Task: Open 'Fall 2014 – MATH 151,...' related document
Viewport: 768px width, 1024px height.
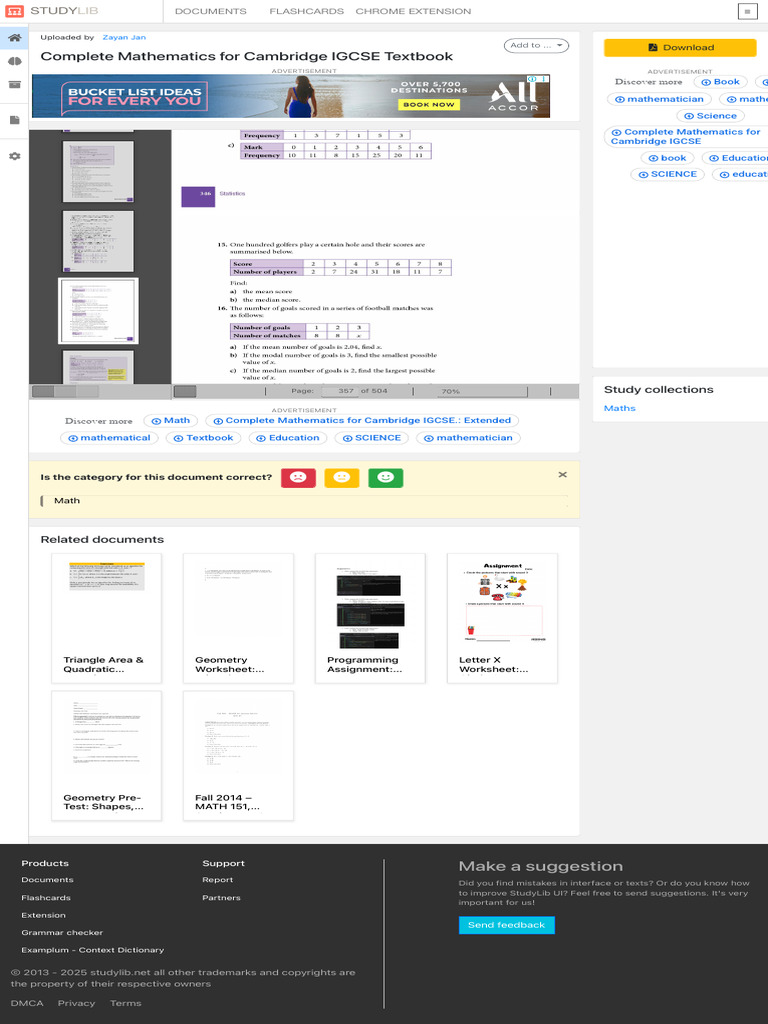Action: (x=238, y=756)
